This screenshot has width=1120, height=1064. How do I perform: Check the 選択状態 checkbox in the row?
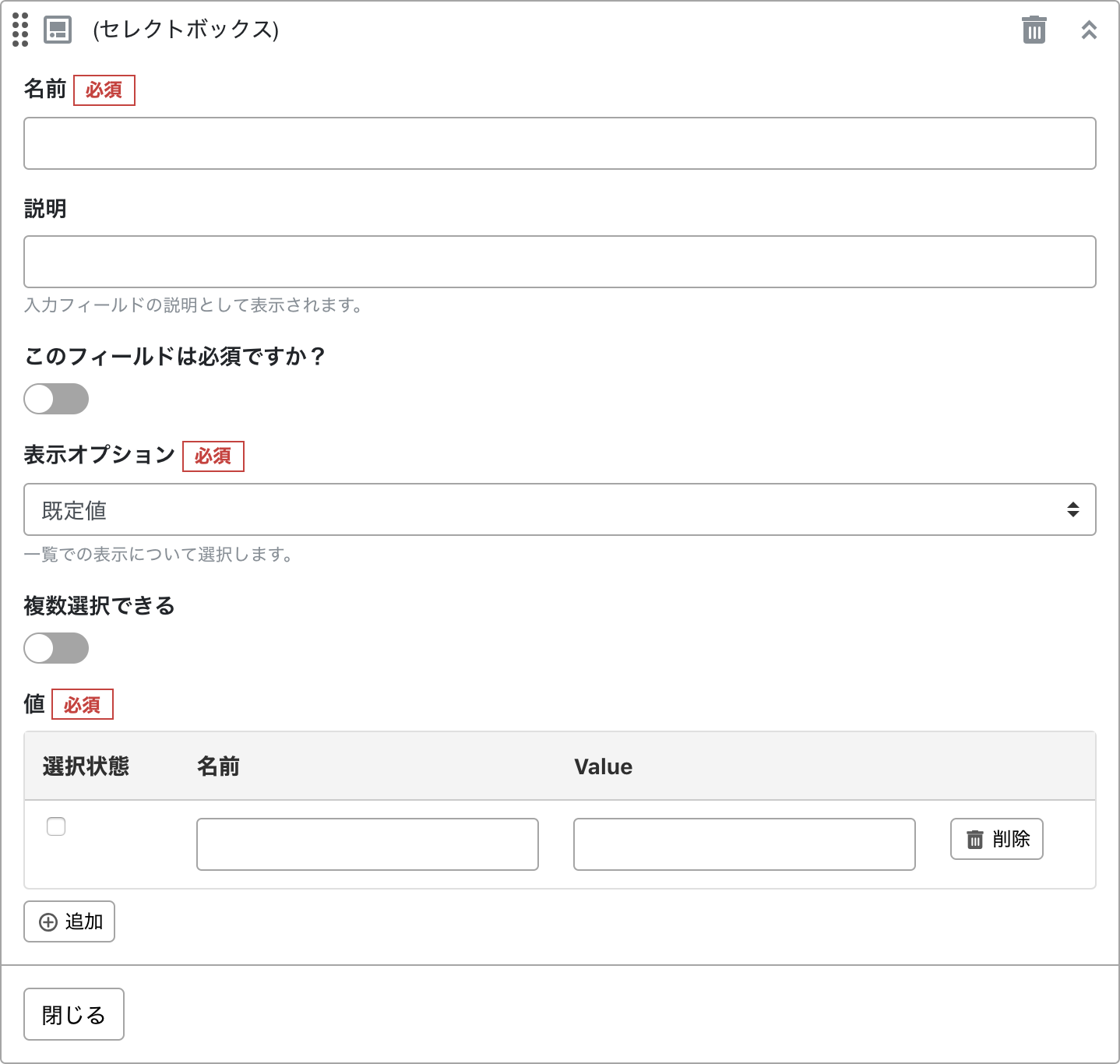[x=56, y=826]
